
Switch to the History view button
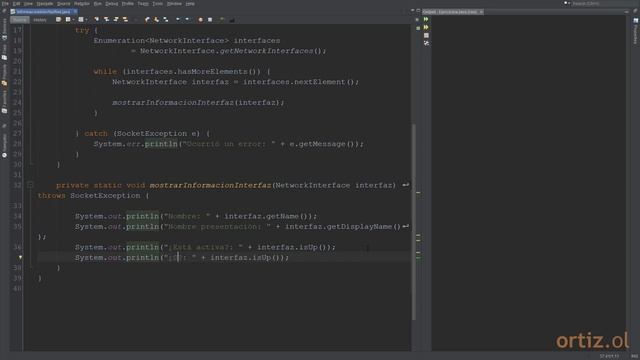(40, 20)
